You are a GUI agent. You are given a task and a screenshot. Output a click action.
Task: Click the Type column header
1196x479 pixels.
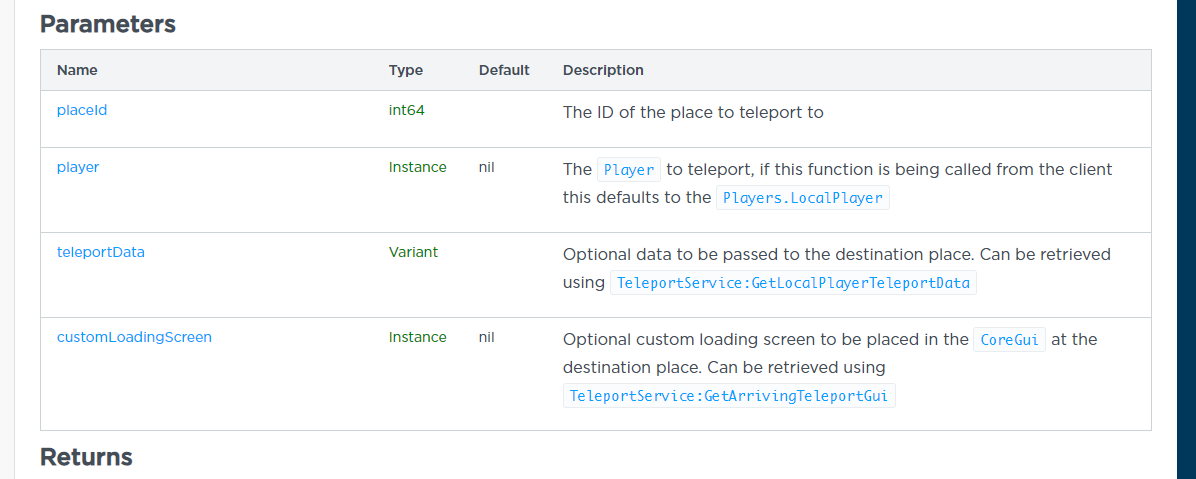(x=406, y=70)
